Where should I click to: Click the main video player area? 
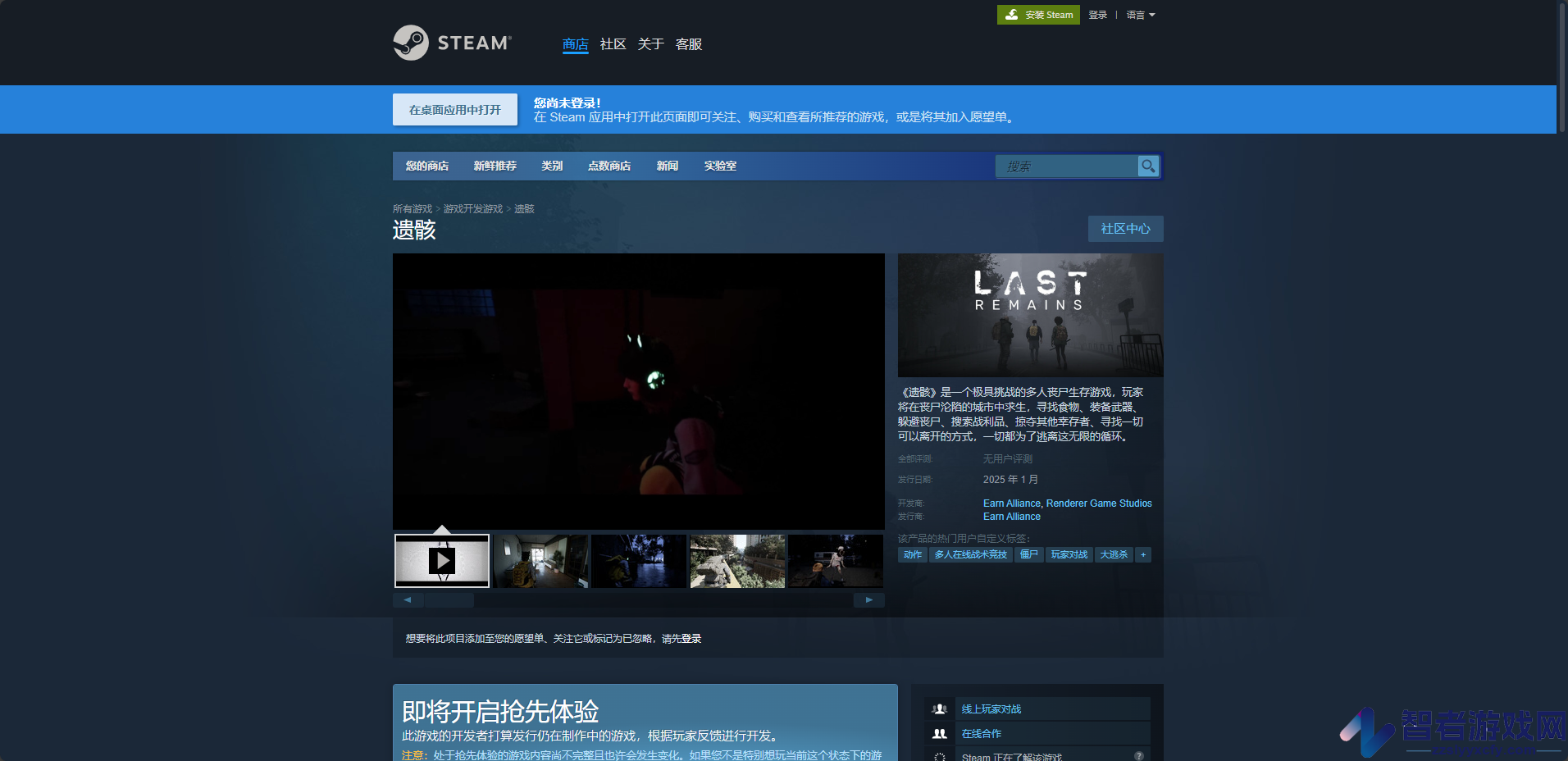tap(639, 391)
